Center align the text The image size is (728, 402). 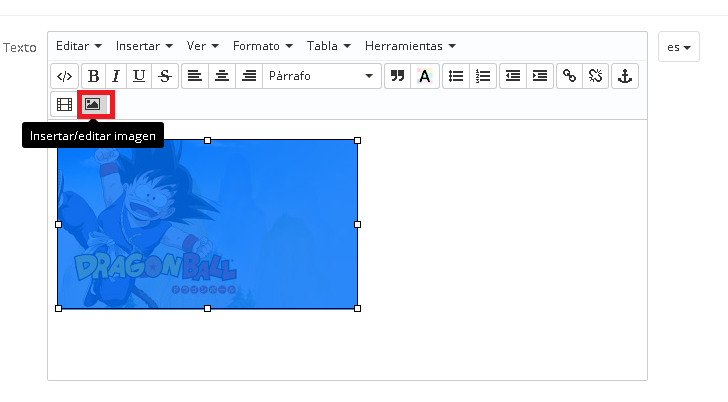(222, 76)
